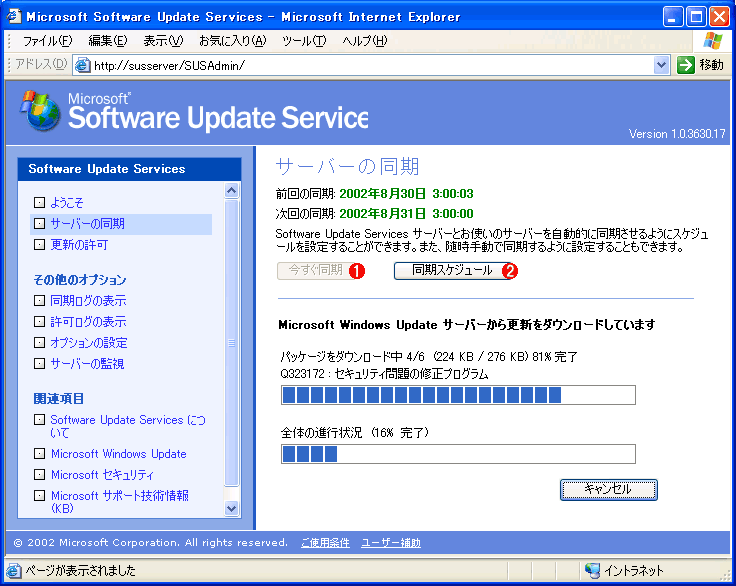Screen dimensions: 736x586
Task: Click the イントラネット zone label
Action: point(634,571)
